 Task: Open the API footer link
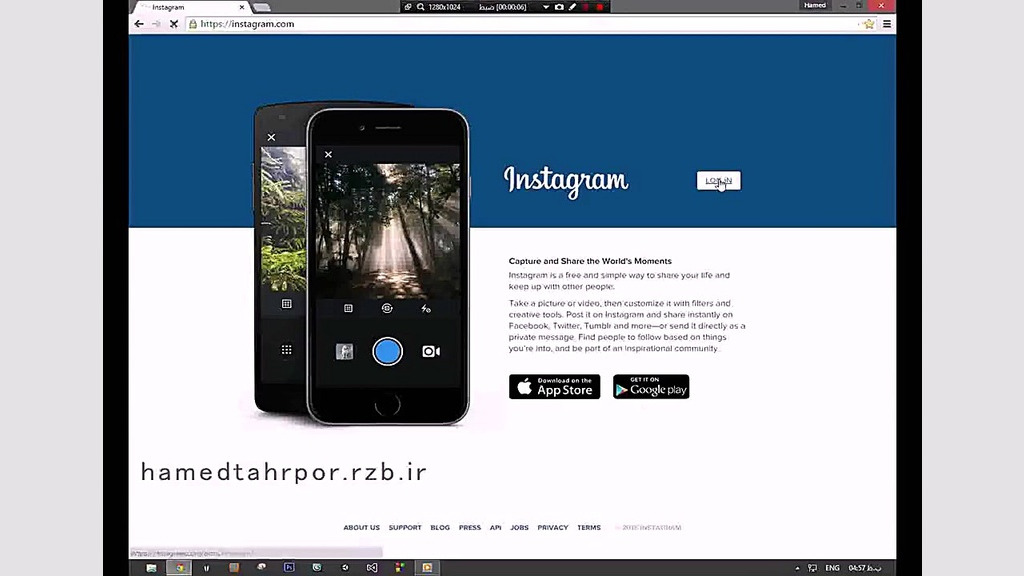point(496,528)
